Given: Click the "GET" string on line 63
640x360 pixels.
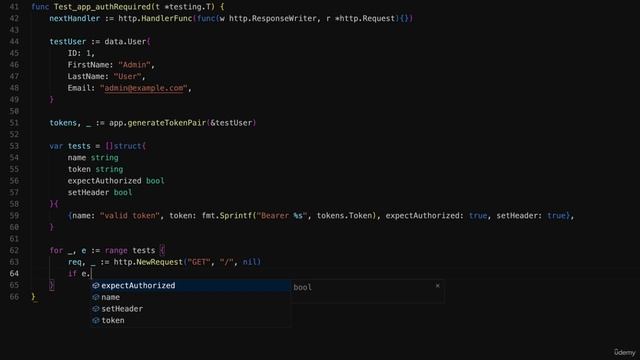Looking at the screenshot, I should pos(199,262).
